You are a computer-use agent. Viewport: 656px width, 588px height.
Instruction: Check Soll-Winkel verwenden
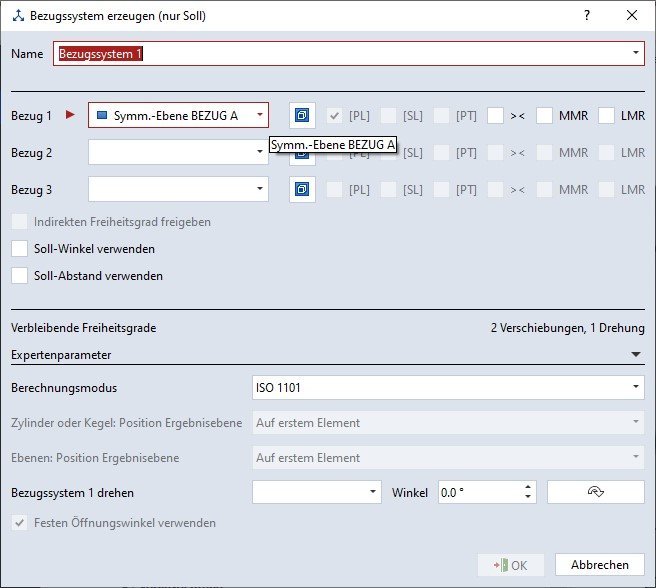[x=19, y=248]
